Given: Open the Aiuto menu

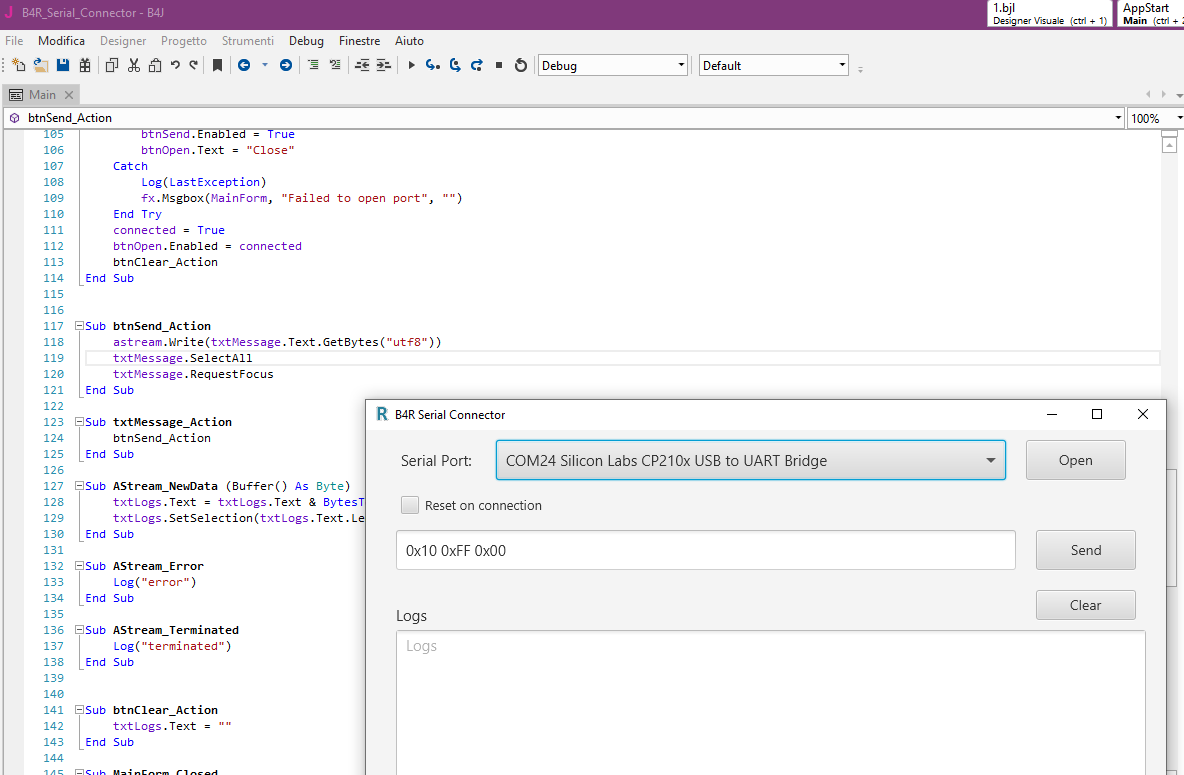Looking at the screenshot, I should tap(409, 41).
